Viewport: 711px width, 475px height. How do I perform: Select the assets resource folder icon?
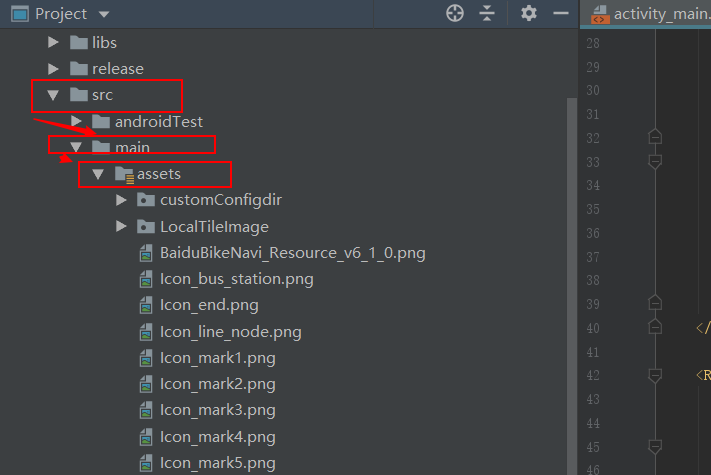[x=124, y=174]
